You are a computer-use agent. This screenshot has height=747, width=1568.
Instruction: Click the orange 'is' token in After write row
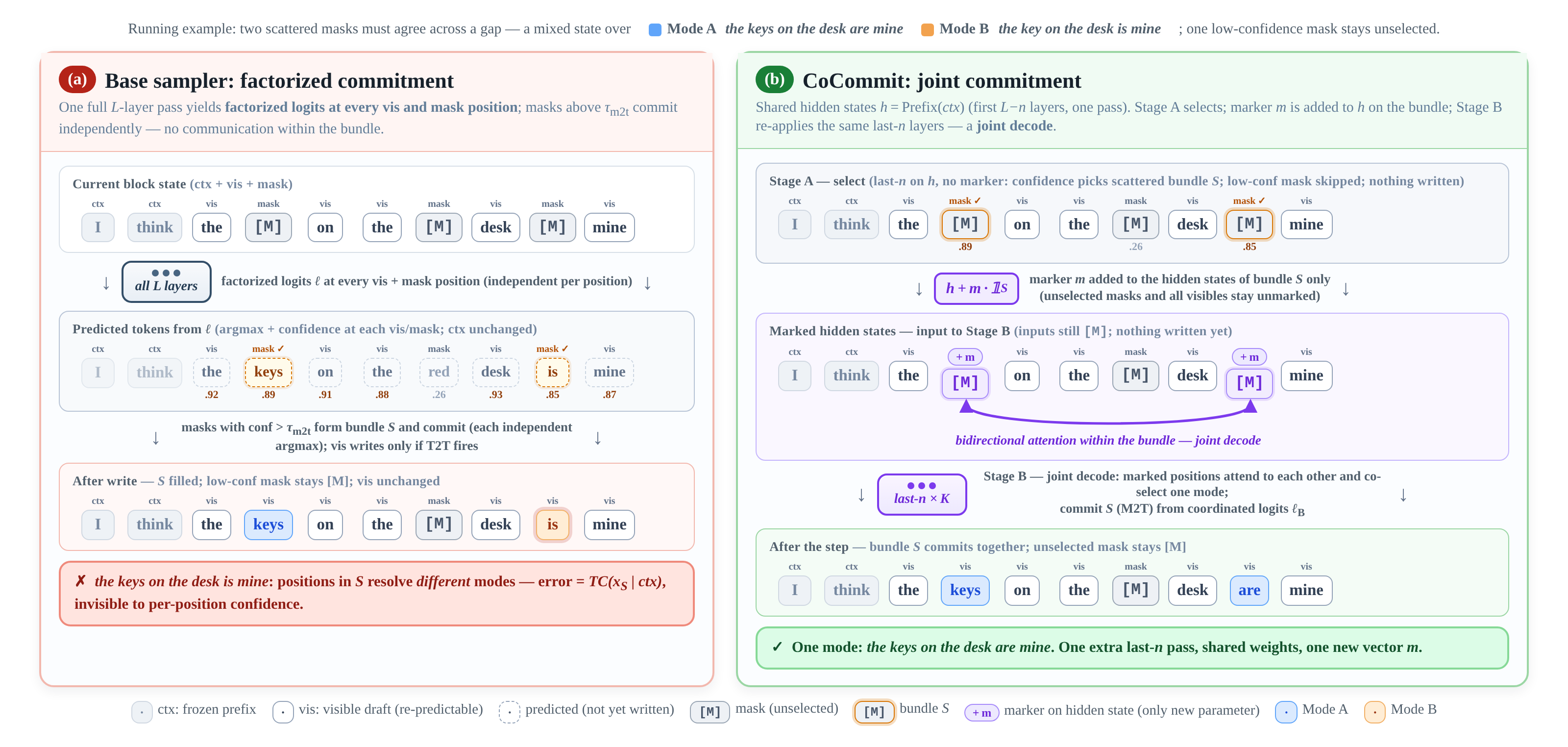pos(552,524)
